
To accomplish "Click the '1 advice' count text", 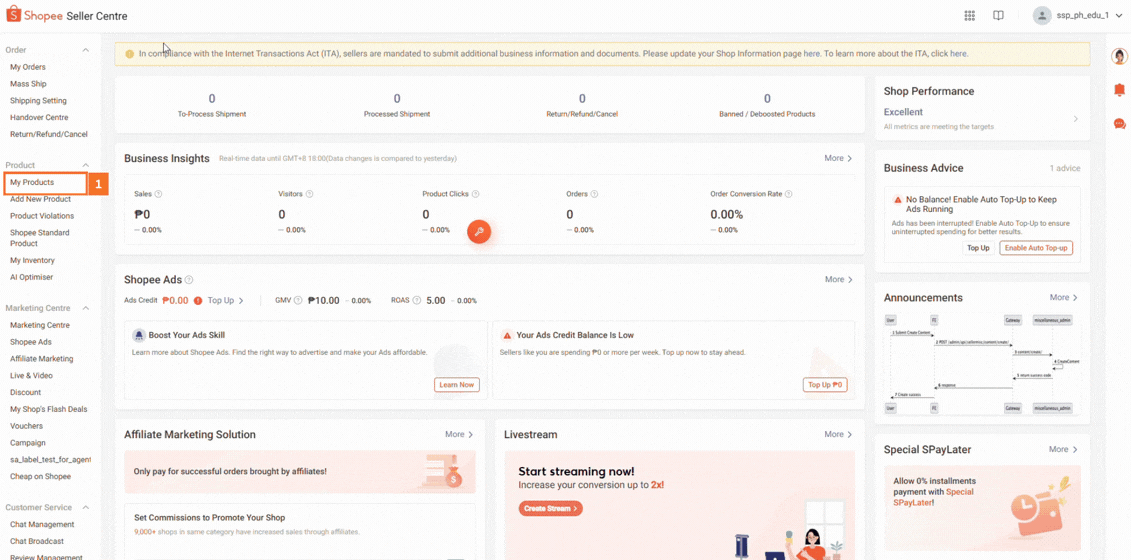I will coord(1065,168).
